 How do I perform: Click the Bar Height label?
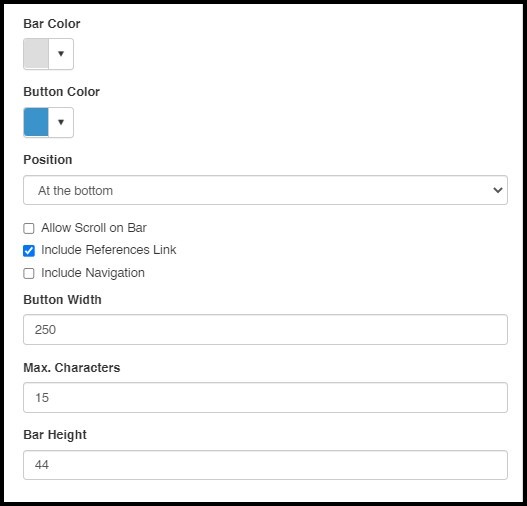pos(55,435)
